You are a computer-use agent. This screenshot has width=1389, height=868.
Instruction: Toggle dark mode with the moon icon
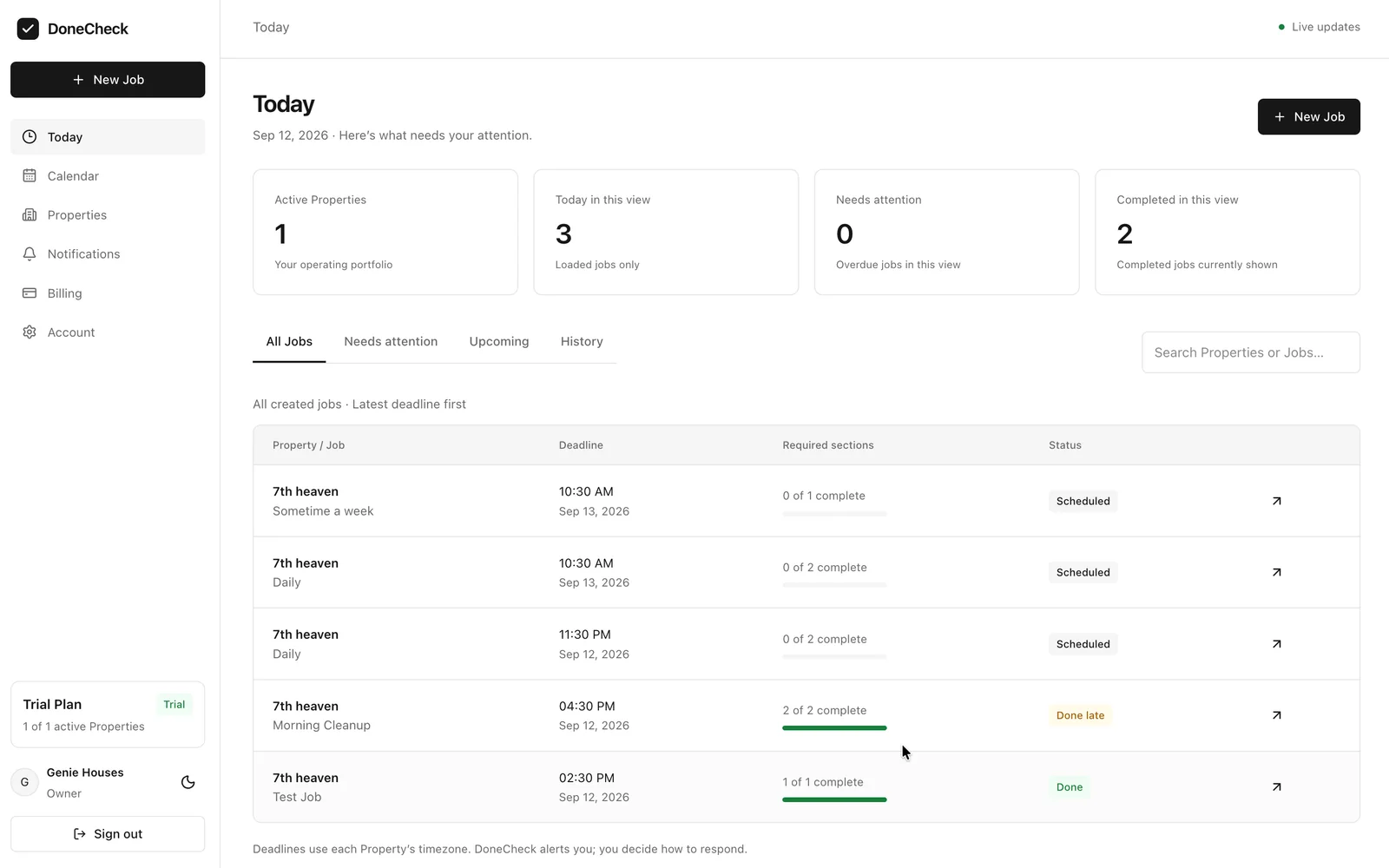click(x=188, y=782)
